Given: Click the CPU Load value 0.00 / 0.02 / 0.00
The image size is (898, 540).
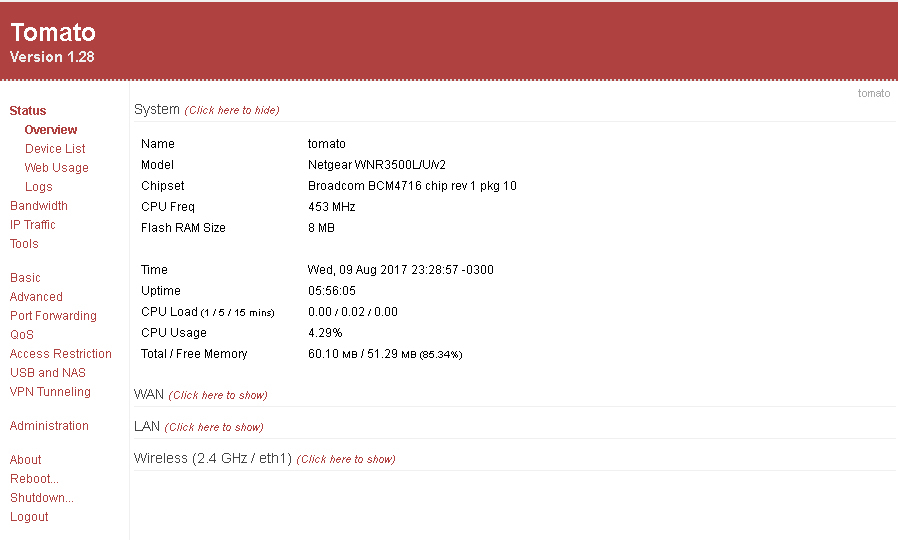Looking at the screenshot, I should (x=353, y=312).
